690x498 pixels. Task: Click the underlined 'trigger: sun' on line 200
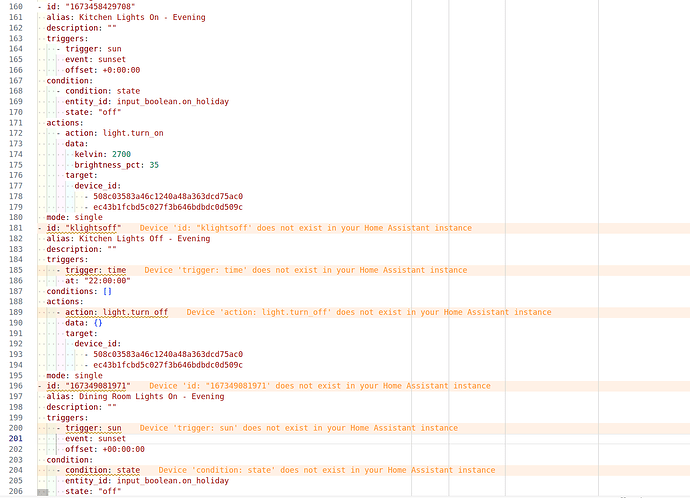coord(93,428)
